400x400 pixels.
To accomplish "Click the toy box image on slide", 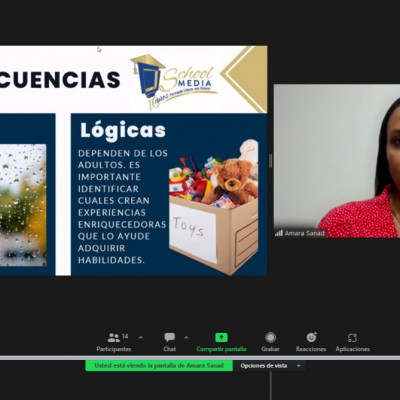I will point(213,207).
